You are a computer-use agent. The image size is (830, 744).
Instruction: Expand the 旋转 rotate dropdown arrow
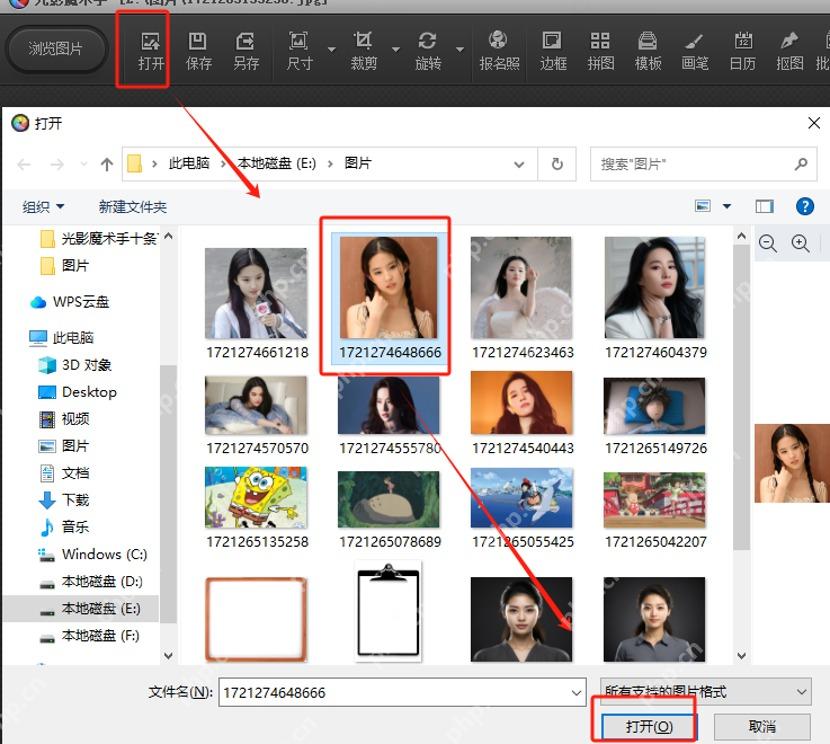(460, 49)
